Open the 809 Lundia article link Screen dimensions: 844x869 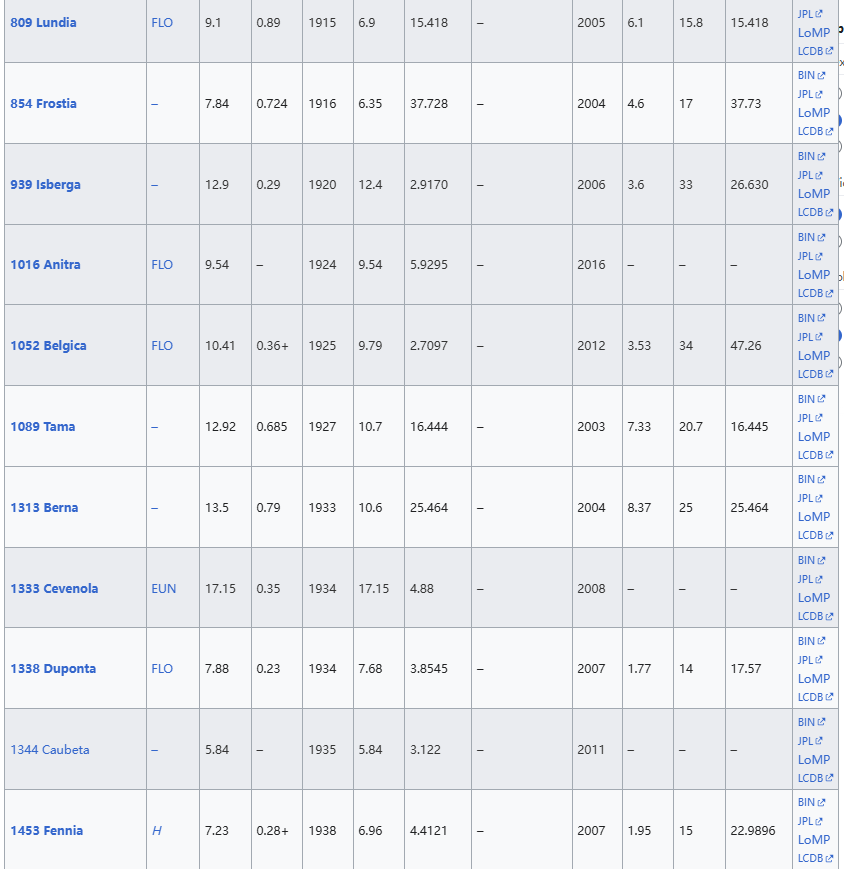(43, 22)
